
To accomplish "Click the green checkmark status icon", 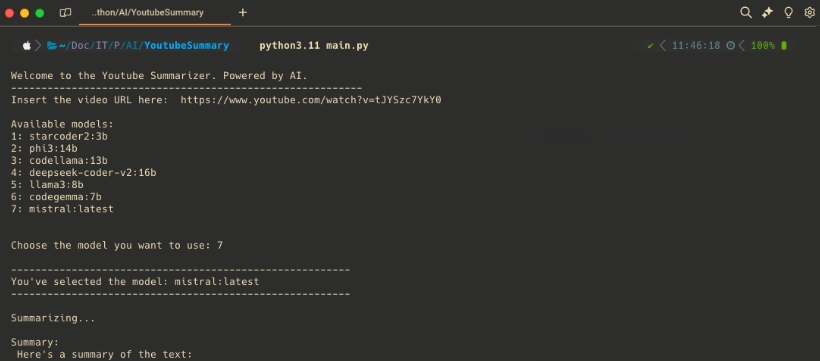I will click(x=650, y=46).
